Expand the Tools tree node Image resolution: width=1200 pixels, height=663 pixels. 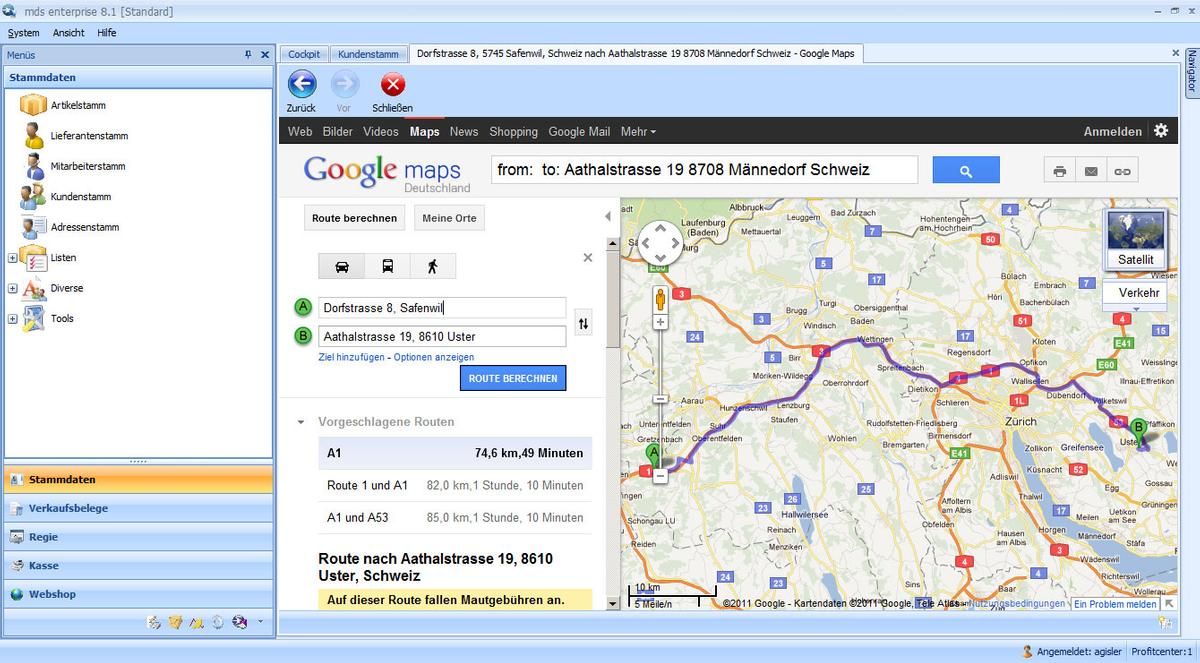tap(13, 319)
